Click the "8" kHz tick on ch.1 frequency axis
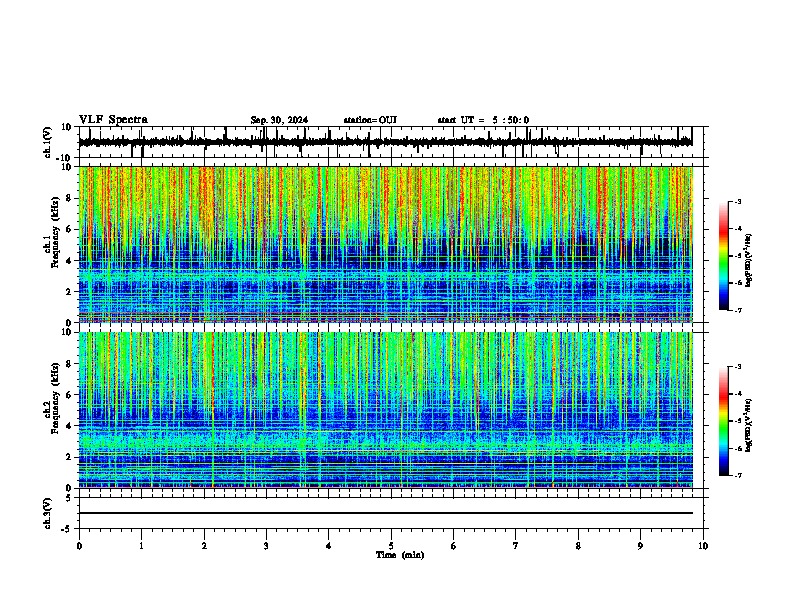Viewport: 792px width, 612px height. point(70,198)
